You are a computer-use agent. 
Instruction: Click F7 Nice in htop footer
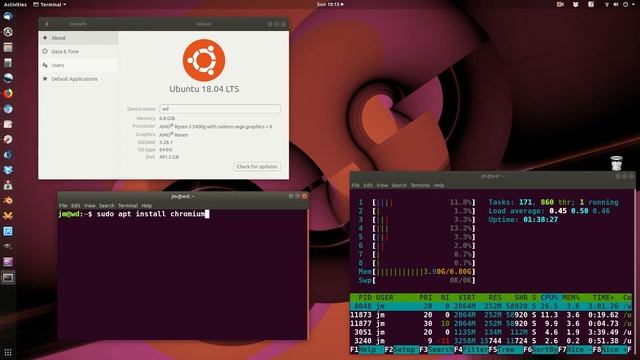[575, 350]
